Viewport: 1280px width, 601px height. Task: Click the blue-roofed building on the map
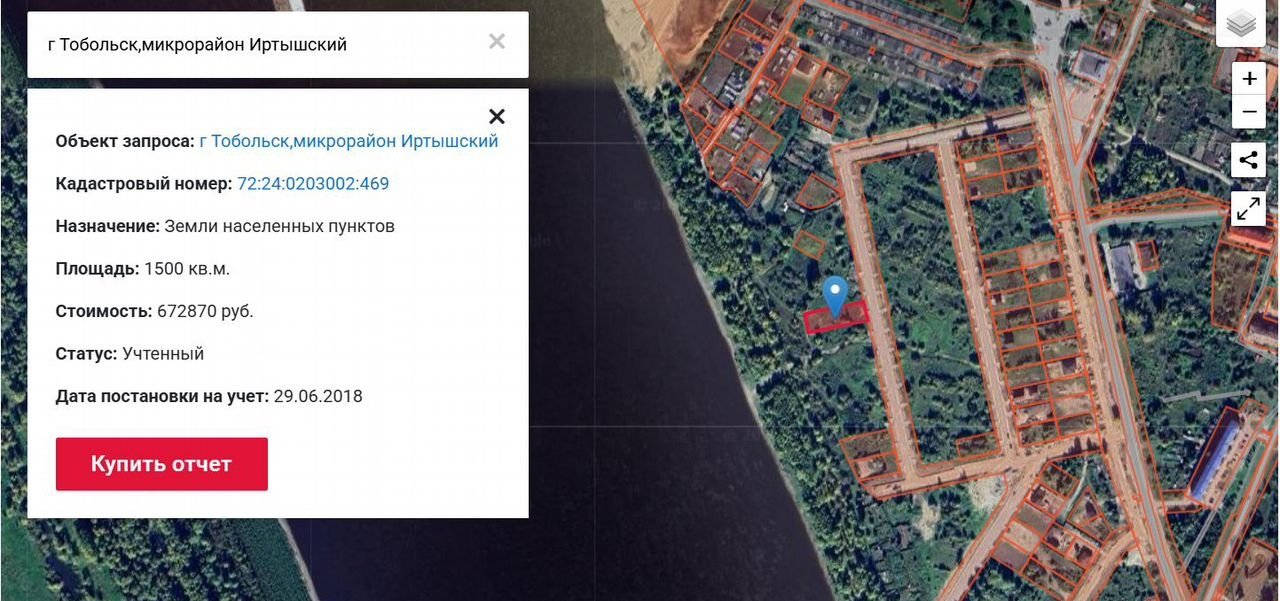click(1215, 458)
